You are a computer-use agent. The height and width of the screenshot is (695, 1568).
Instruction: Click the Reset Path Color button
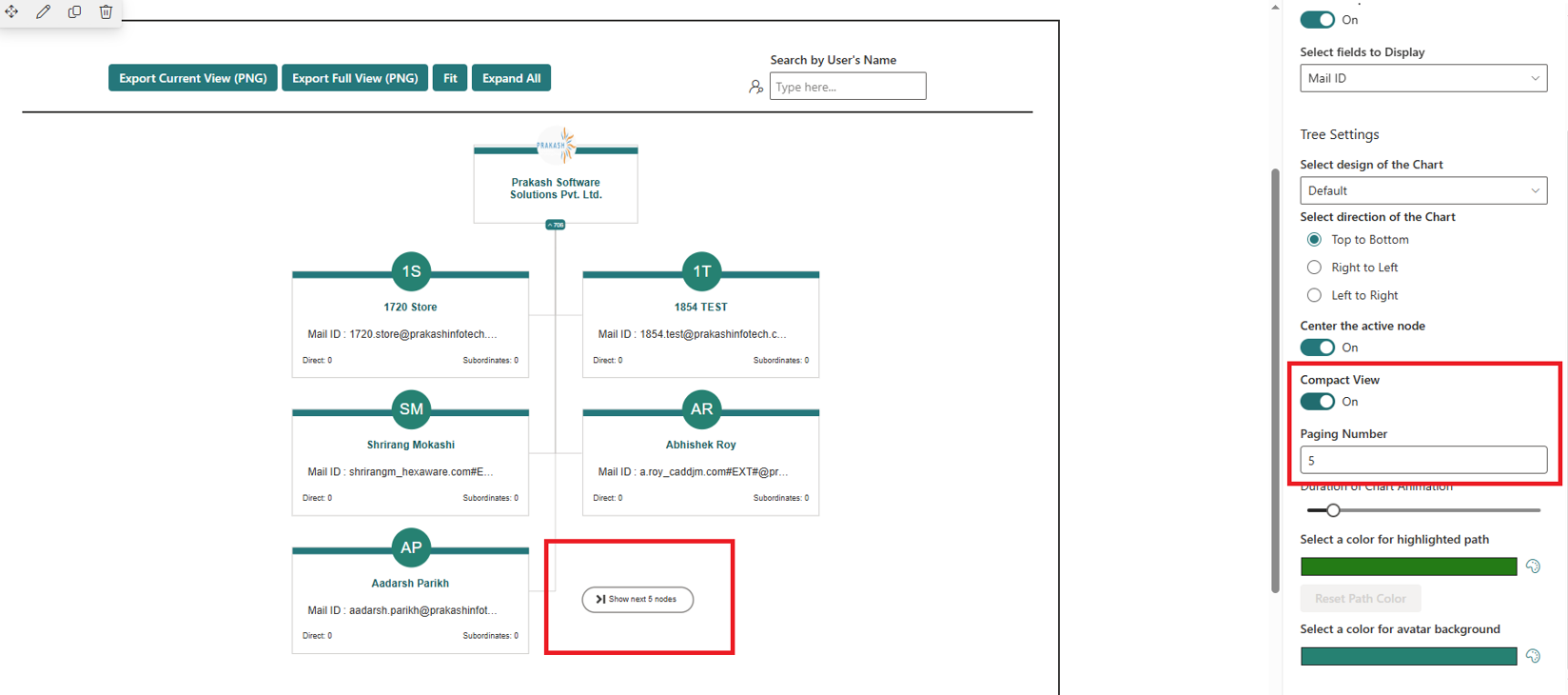pos(1361,599)
